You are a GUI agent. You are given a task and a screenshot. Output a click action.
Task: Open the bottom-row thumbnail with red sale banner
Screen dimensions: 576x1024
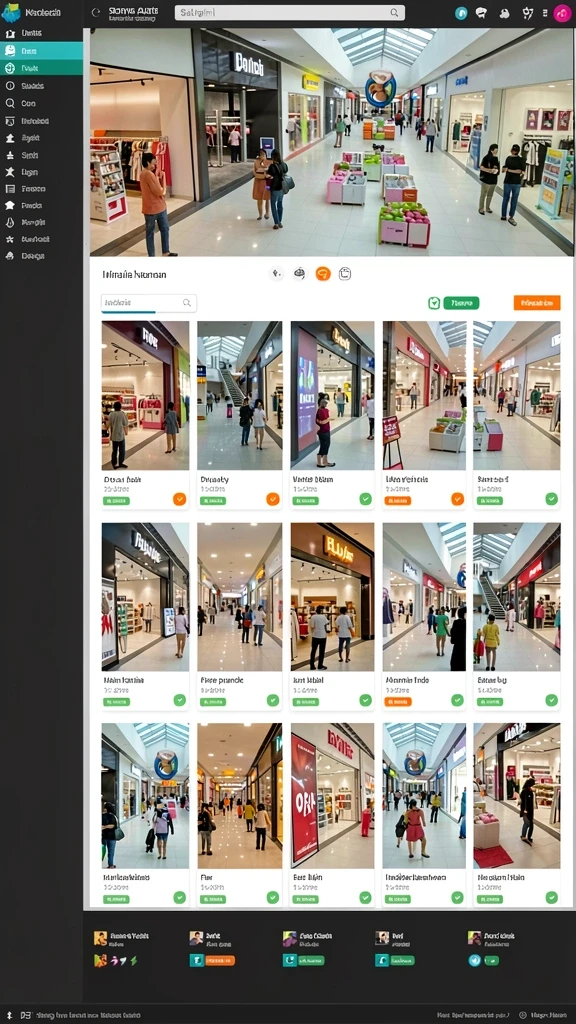[332, 796]
